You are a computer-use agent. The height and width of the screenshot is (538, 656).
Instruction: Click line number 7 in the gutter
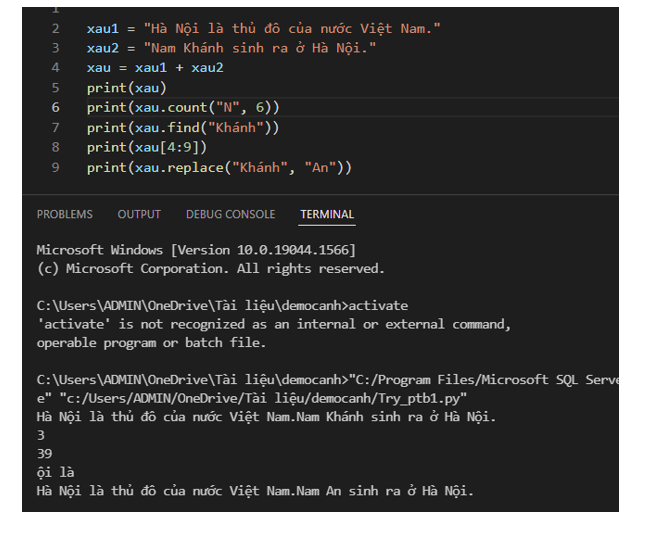[x=56, y=128]
